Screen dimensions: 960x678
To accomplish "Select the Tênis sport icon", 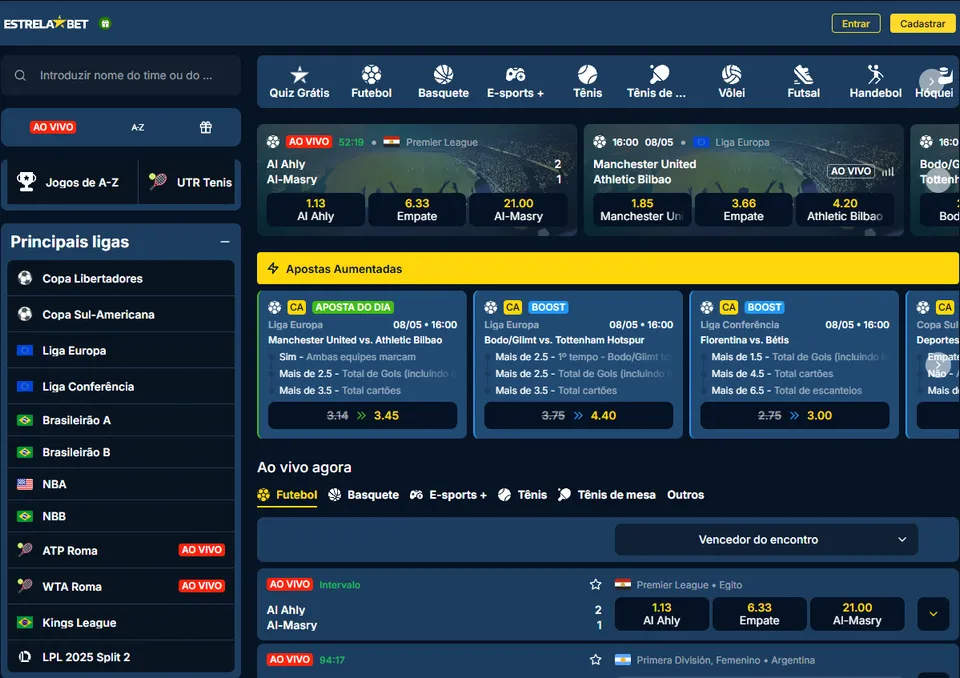I will pos(587,75).
